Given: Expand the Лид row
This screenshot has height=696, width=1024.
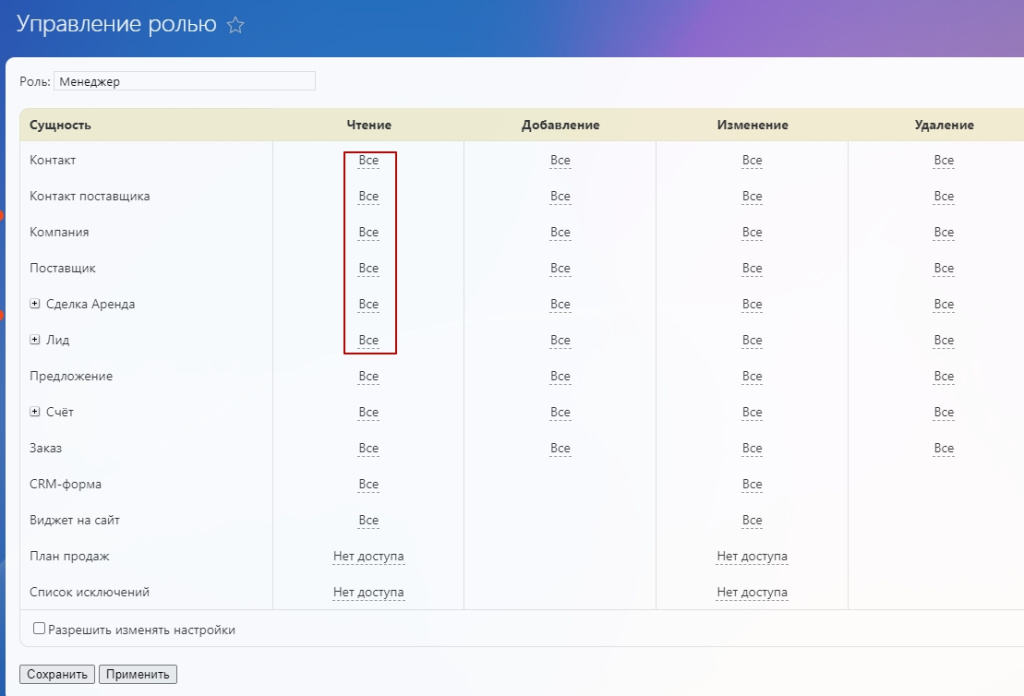Looking at the screenshot, I should (35, 340).
